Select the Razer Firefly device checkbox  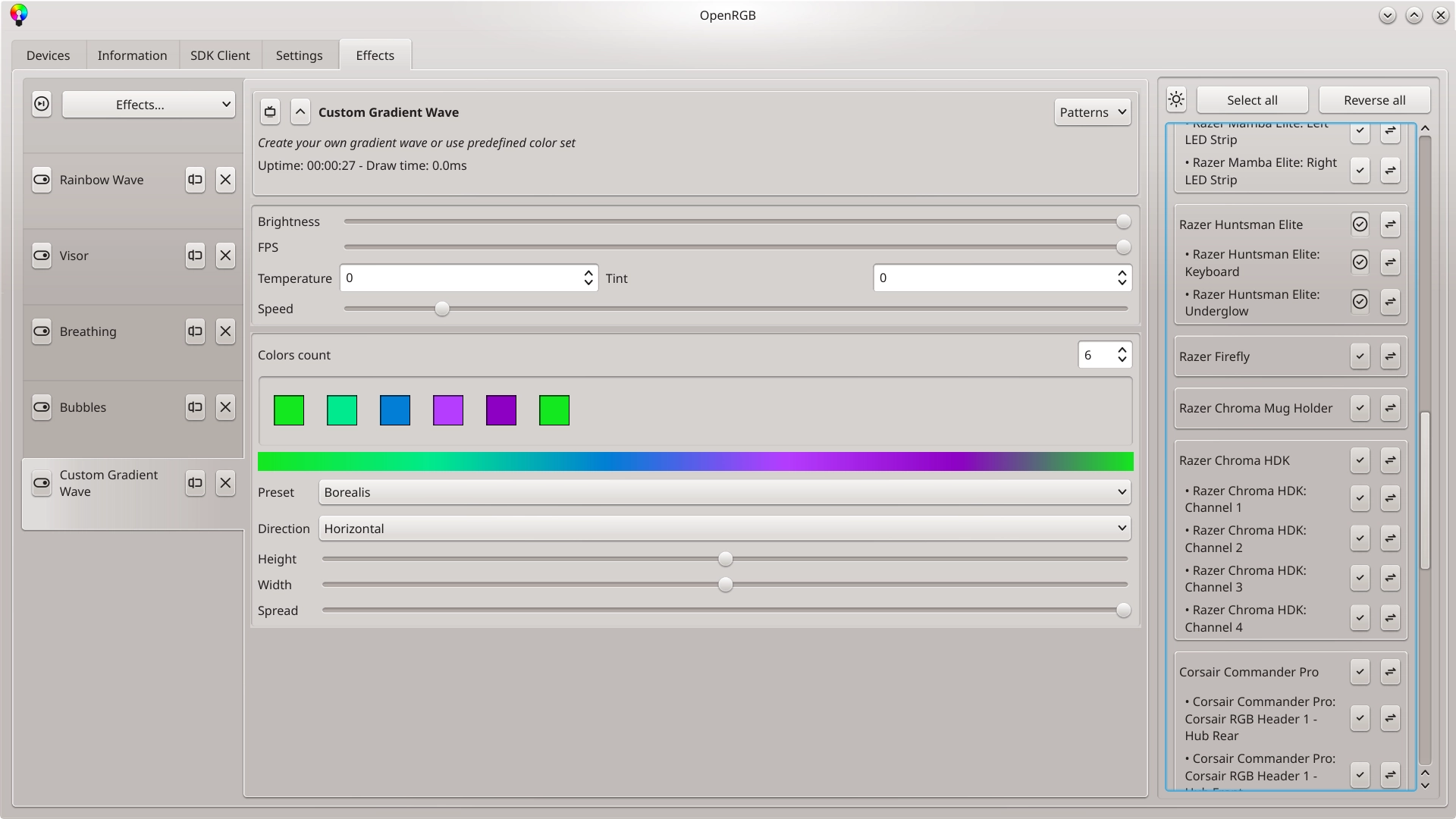pos(1360,356)
